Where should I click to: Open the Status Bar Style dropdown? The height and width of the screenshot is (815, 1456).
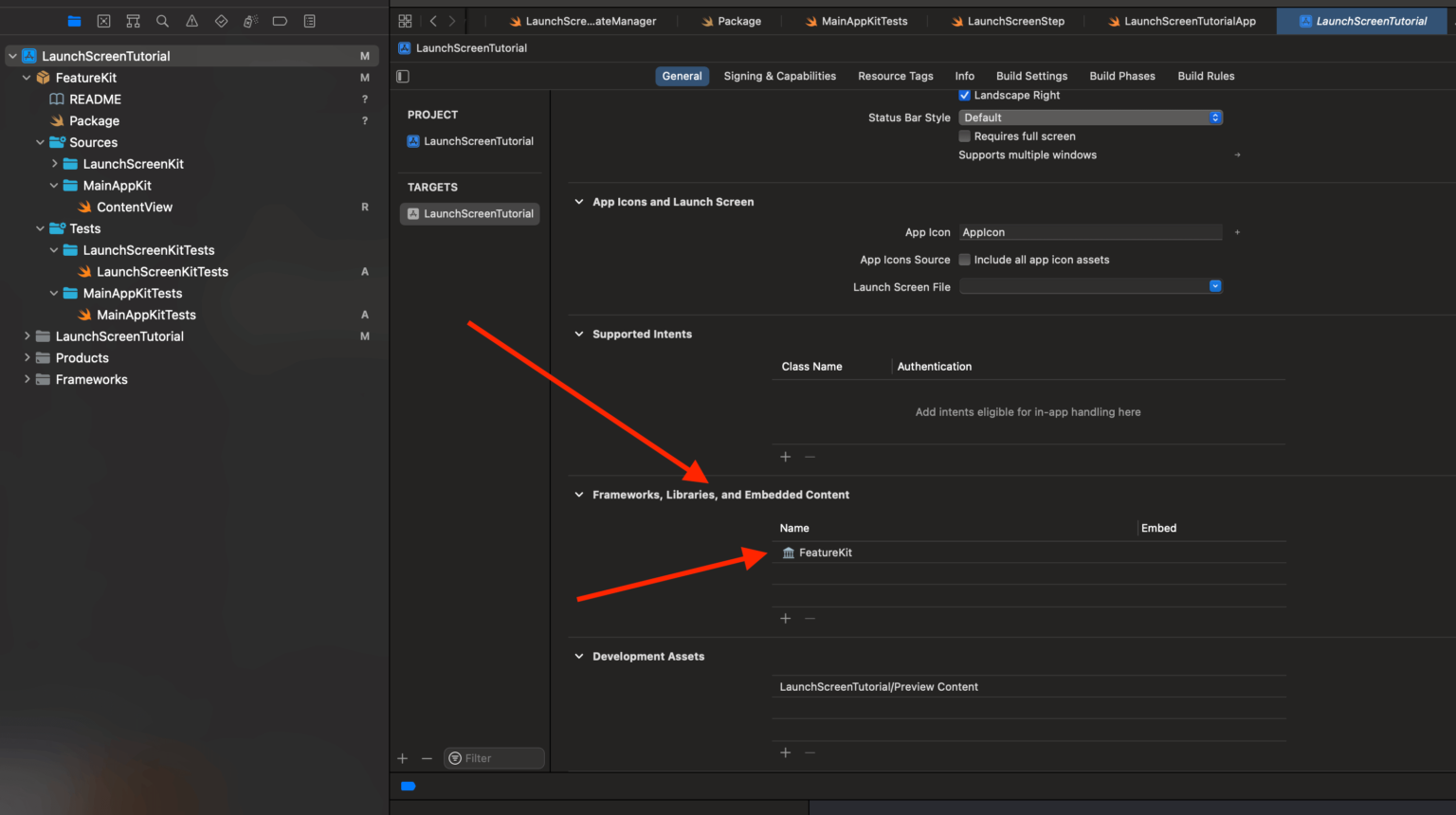tap(1214, 117)
